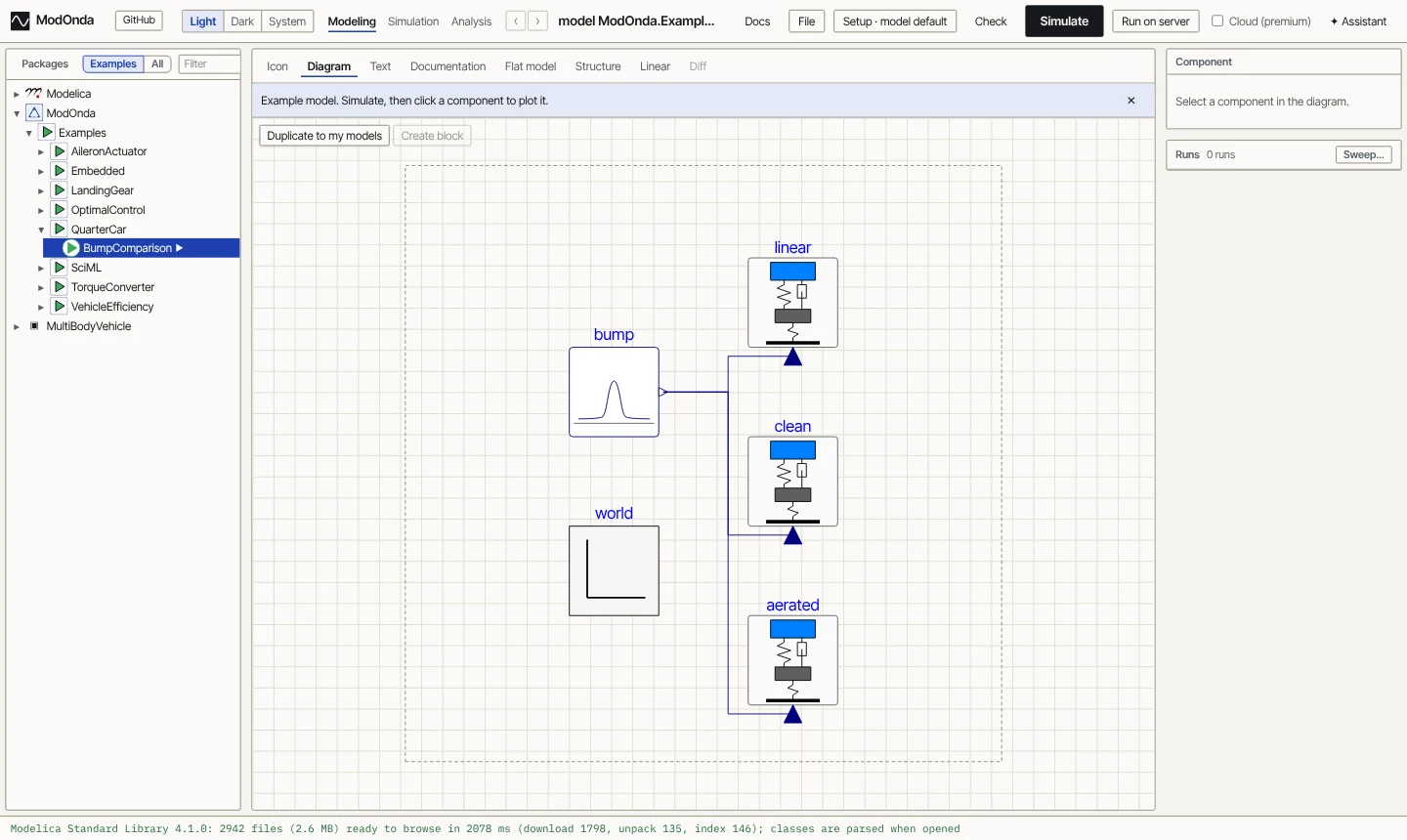Enable the Cloud (premium) checkbox
This screenshot has width=1407, height=840.
[x=1217, y=21]
